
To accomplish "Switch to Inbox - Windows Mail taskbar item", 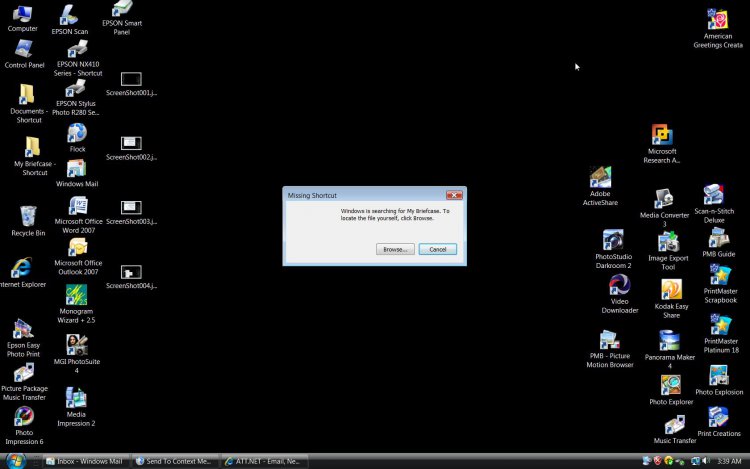I will coord(86,461).
